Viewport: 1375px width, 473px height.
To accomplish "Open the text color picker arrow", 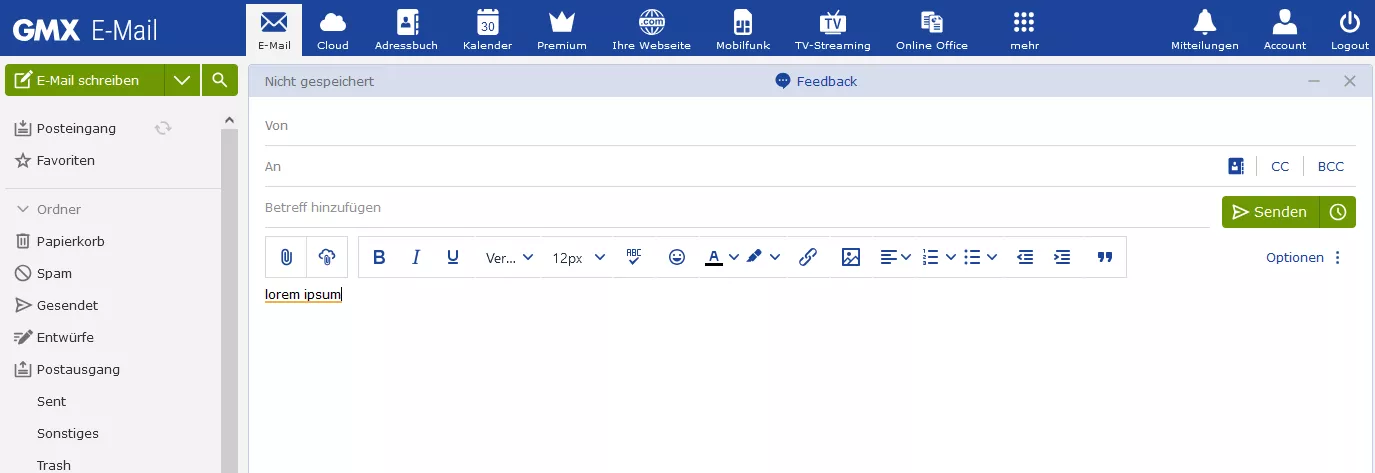I will coord(734,257).
